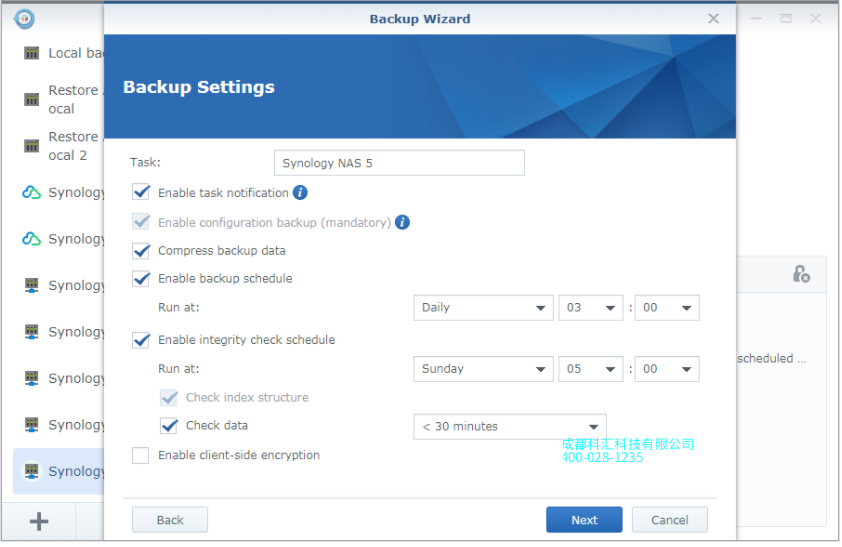This screenshot has height=547, width=842.
Task: Click the Task name input field
Action: click(400, 163)
